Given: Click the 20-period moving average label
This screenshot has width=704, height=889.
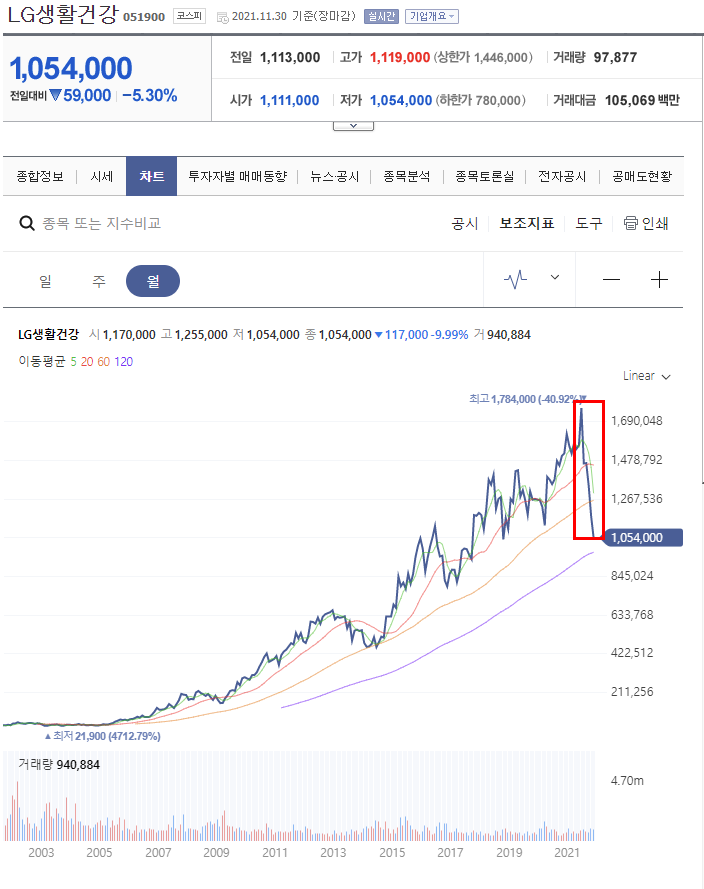Looking at the screenshot, I should (87, 362).
